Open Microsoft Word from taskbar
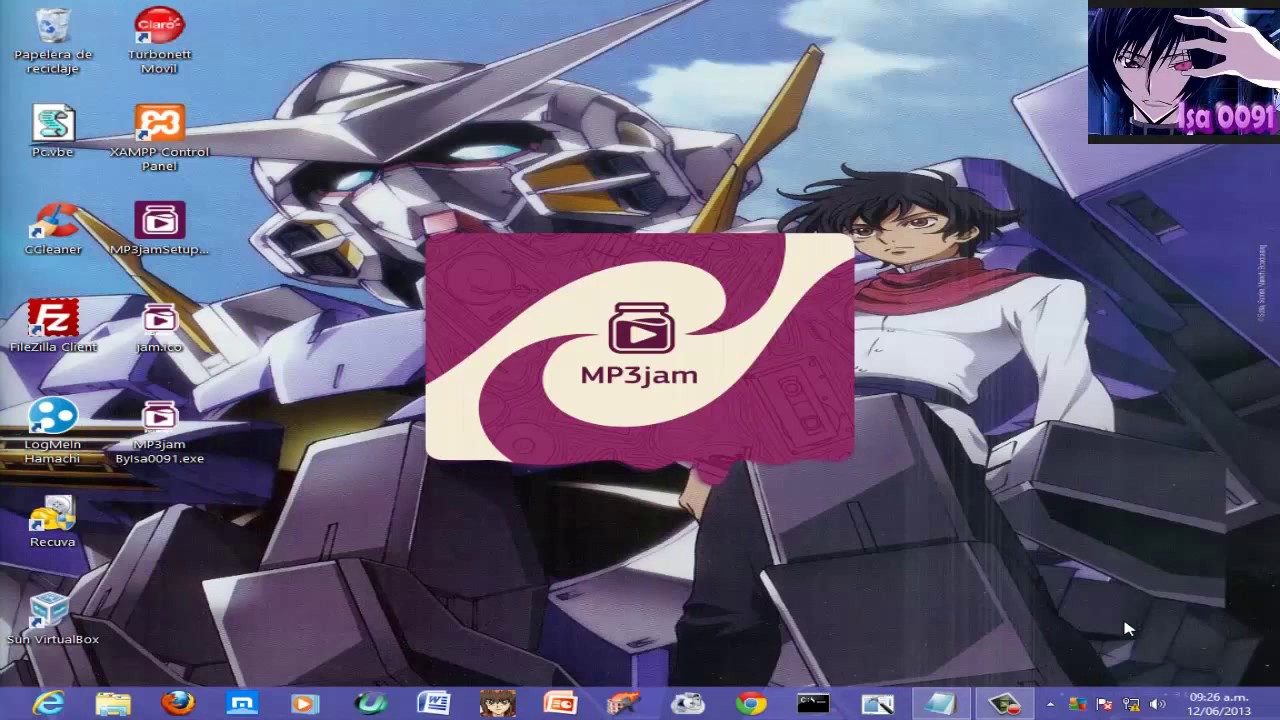Image resolution: width=1280 pixels, height=720 pixels. coord(433,704)
